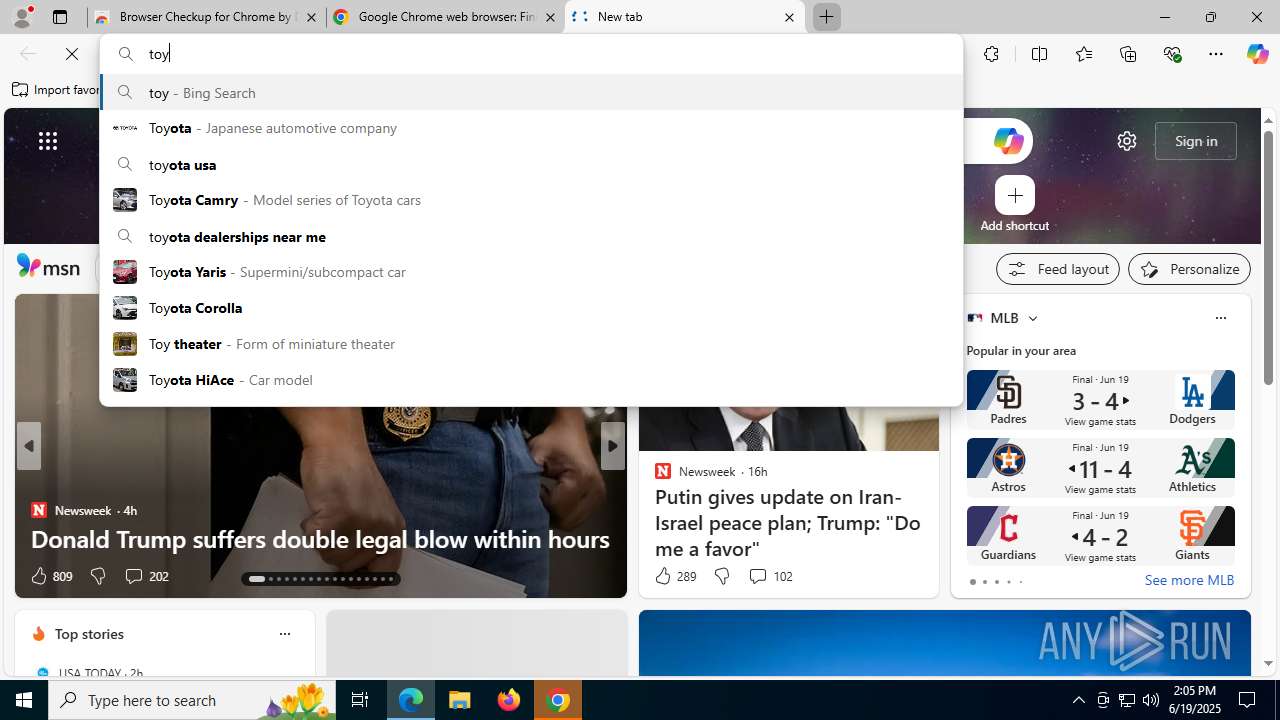Viewport: 1280px width, 720px height.
Task: Click the Top stories heading
Action: tap(89, 634)
